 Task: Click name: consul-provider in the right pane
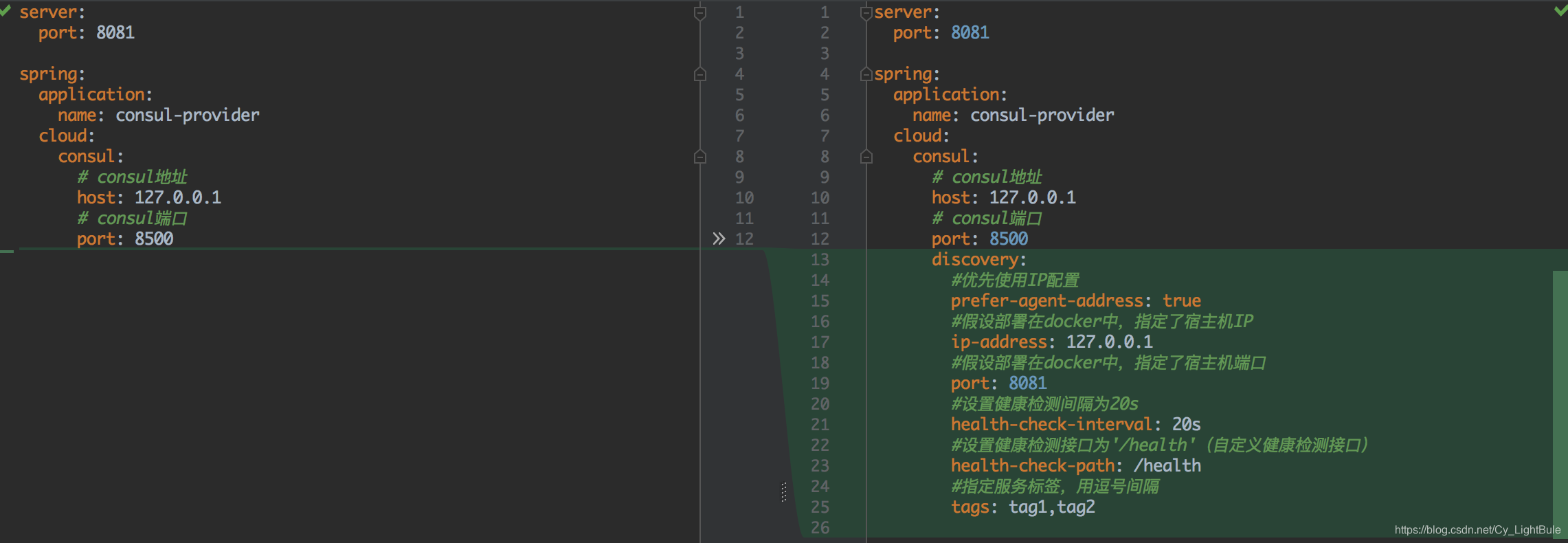click(1013, 115)
